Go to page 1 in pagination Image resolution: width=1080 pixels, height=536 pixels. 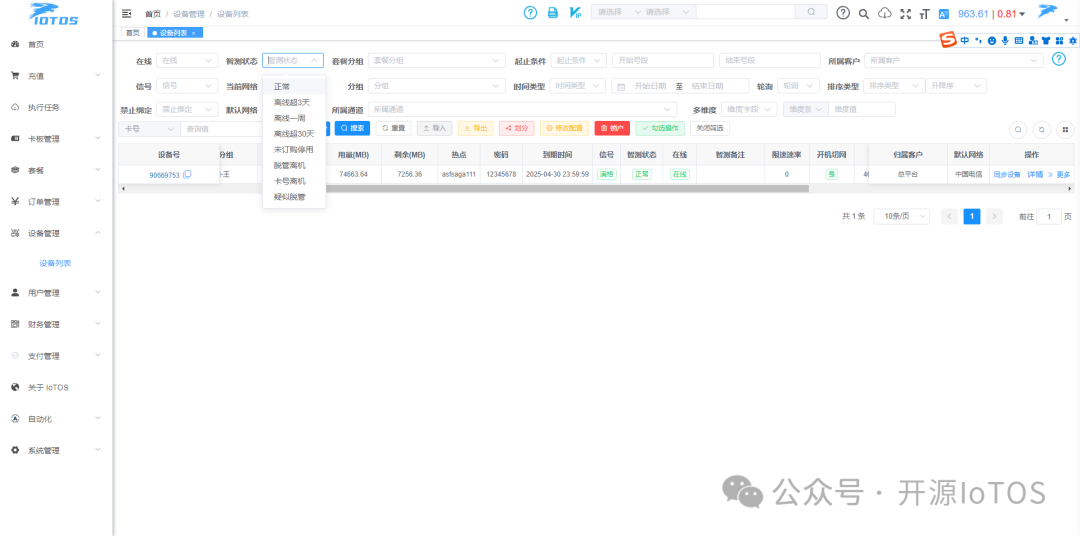coord(971,216)
